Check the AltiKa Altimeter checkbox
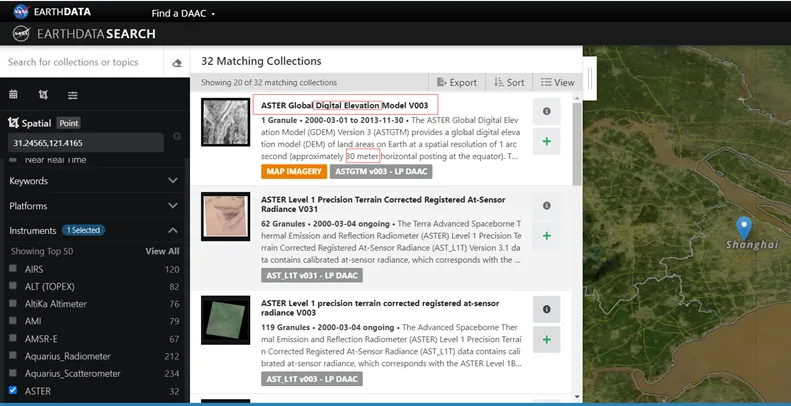The width and height of the screenshot is (791, 406). (13, 304)
